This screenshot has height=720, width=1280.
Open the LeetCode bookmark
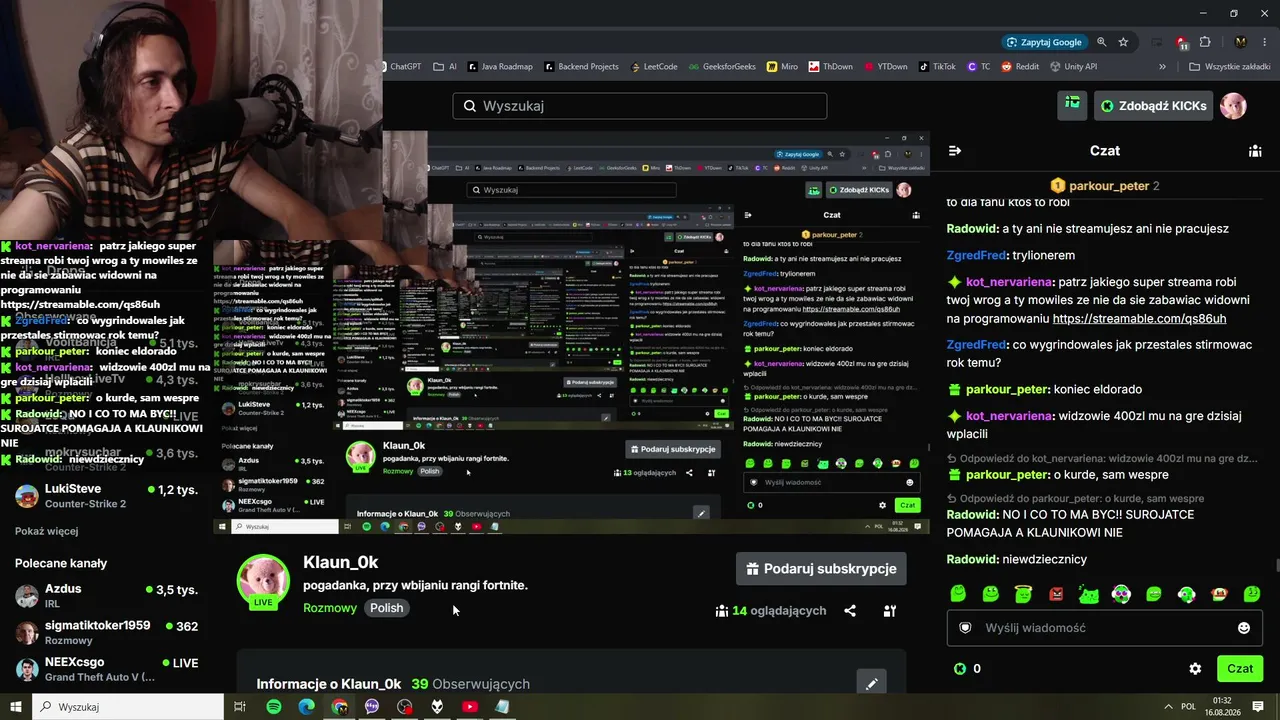pos(654,67)
